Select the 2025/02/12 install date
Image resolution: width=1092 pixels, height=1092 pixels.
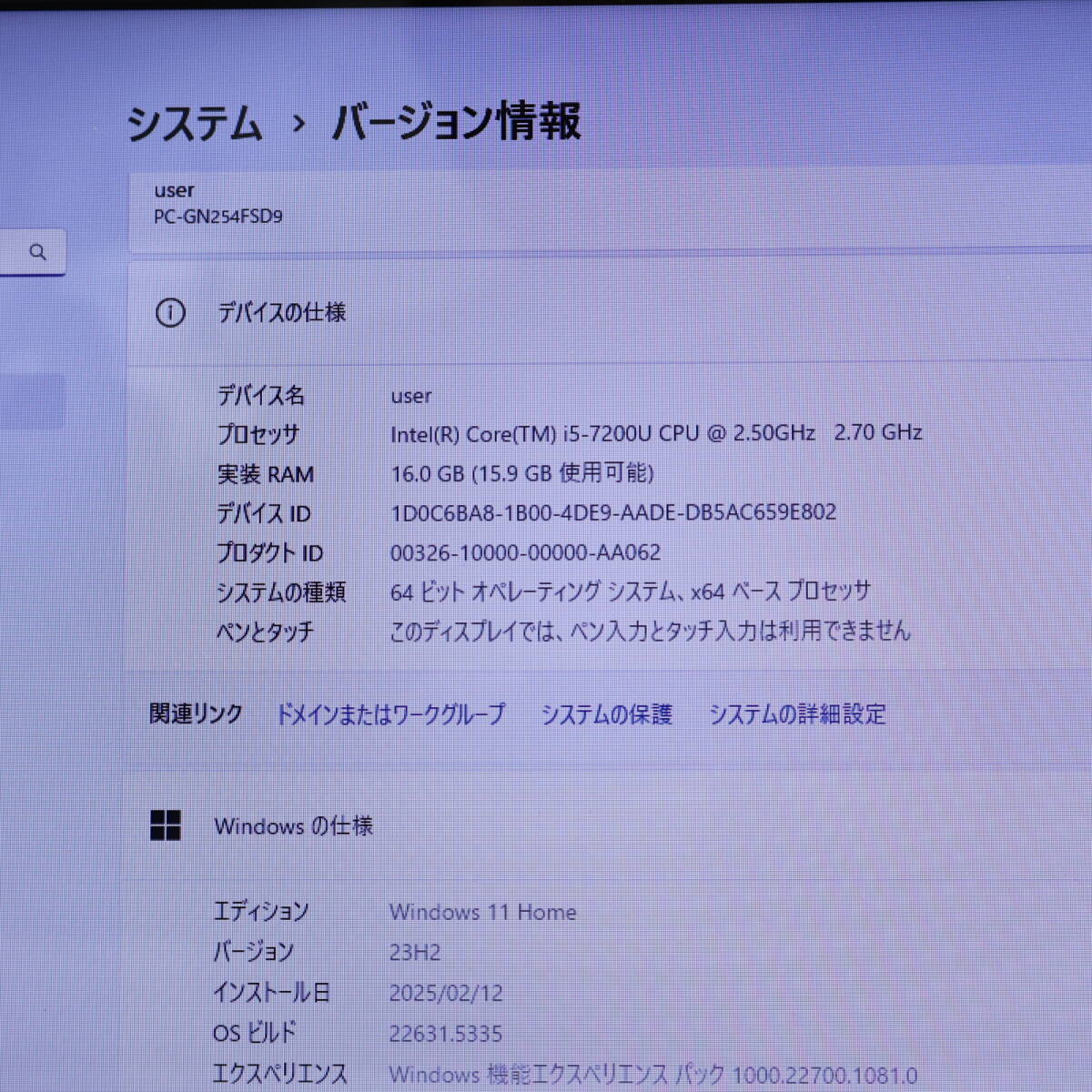(446, 993)
